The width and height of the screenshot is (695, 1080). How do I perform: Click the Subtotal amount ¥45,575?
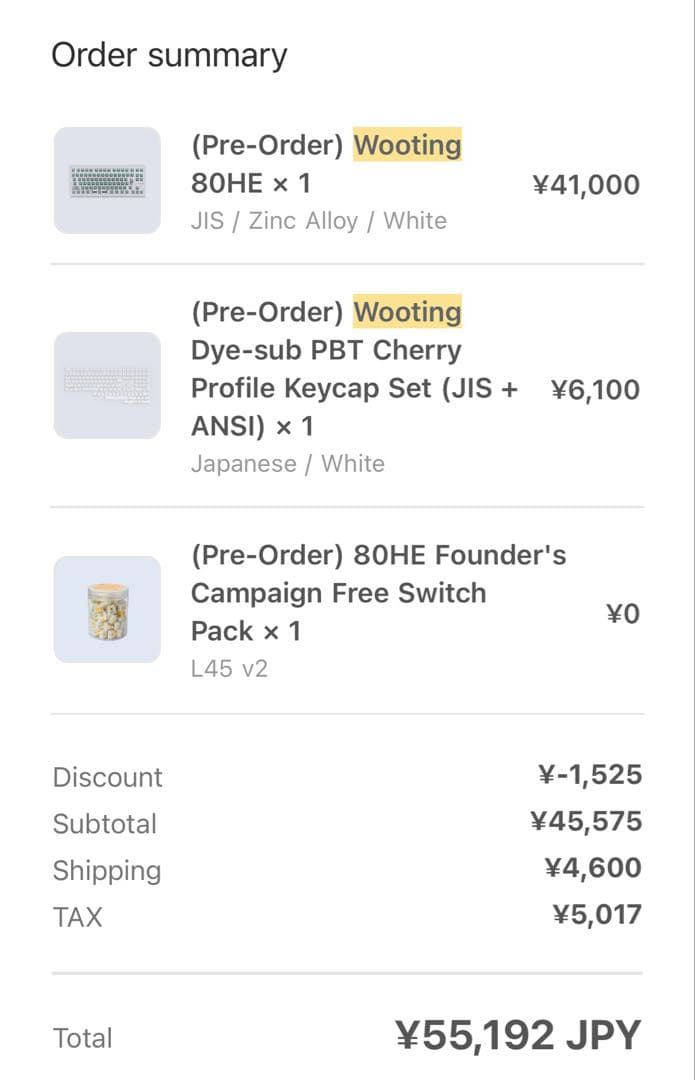[585, 822]
